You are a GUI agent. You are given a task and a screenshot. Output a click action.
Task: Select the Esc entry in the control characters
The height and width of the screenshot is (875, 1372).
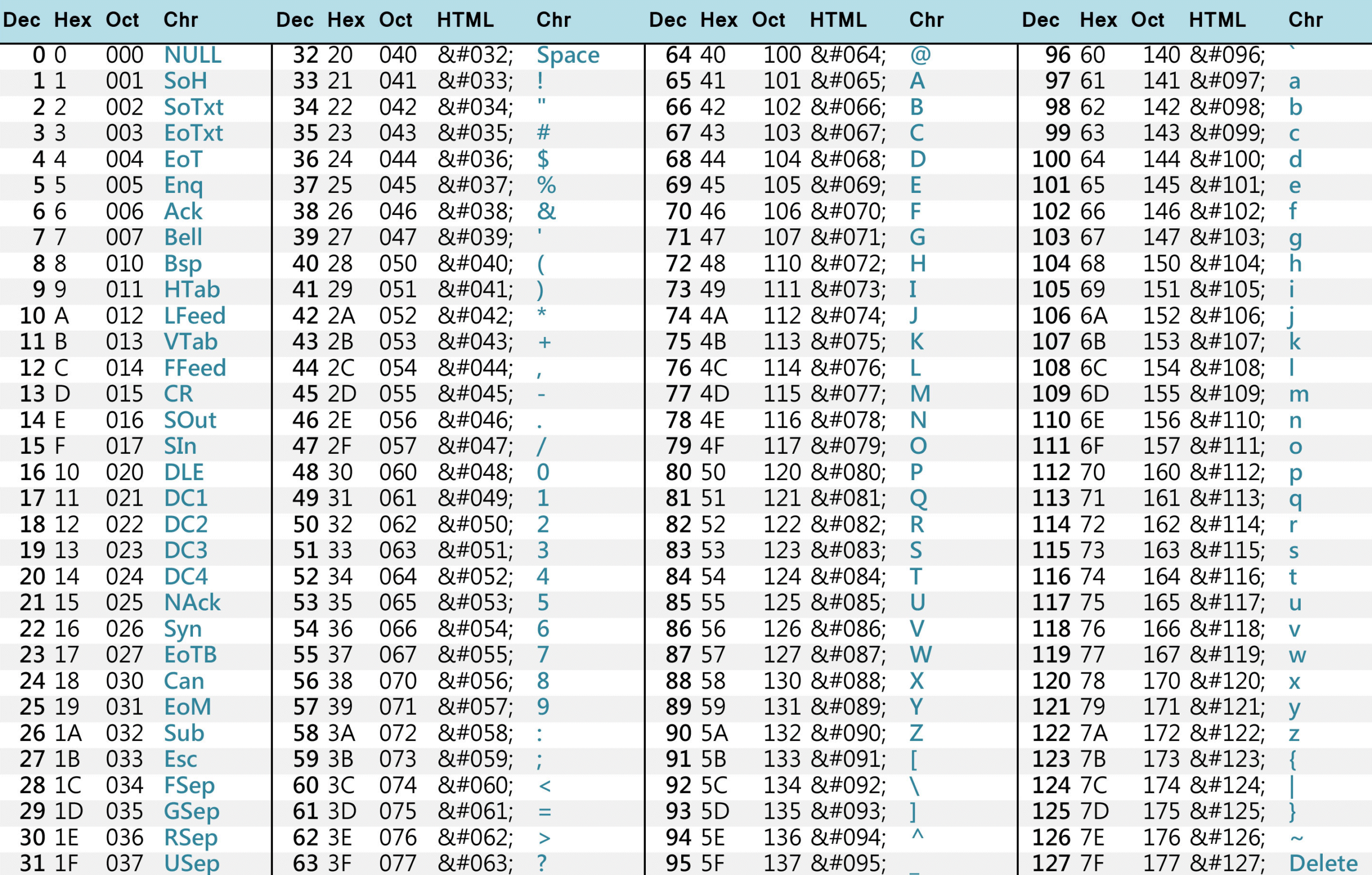[180, 759]
